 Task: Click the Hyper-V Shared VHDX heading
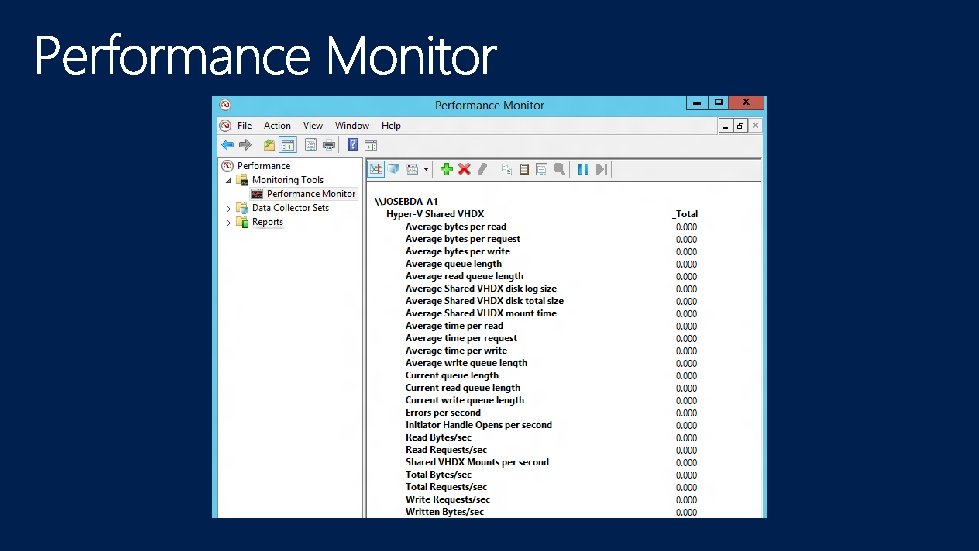click(x=435, y=214)
